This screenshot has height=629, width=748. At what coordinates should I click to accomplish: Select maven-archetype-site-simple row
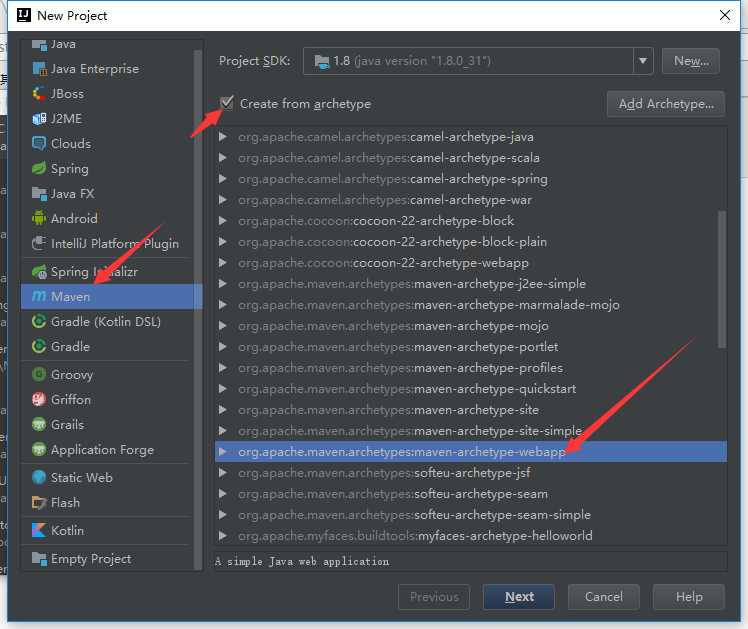click(471, 431)
